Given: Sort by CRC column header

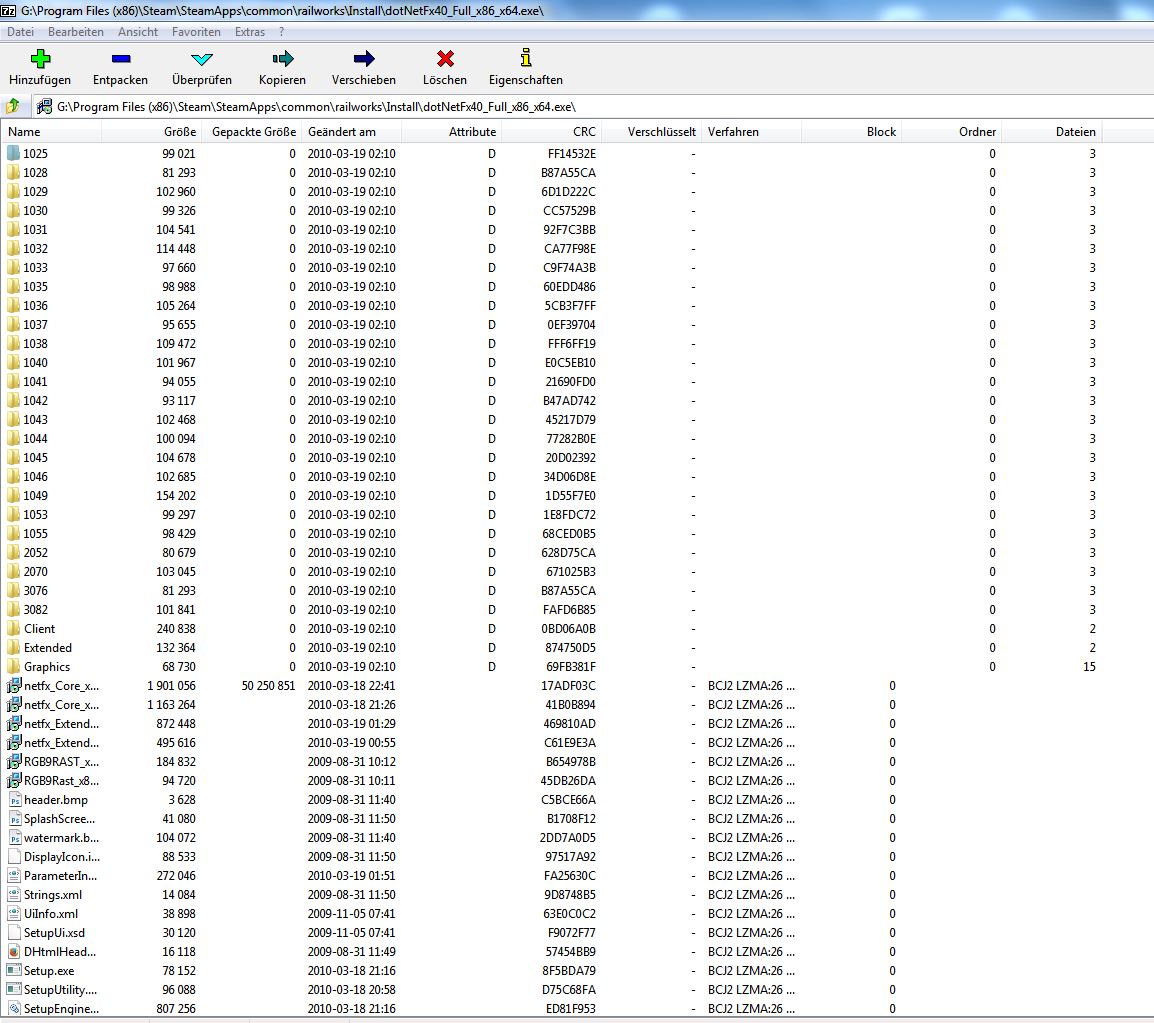Looking at the screenshot, I should point(551,132).
